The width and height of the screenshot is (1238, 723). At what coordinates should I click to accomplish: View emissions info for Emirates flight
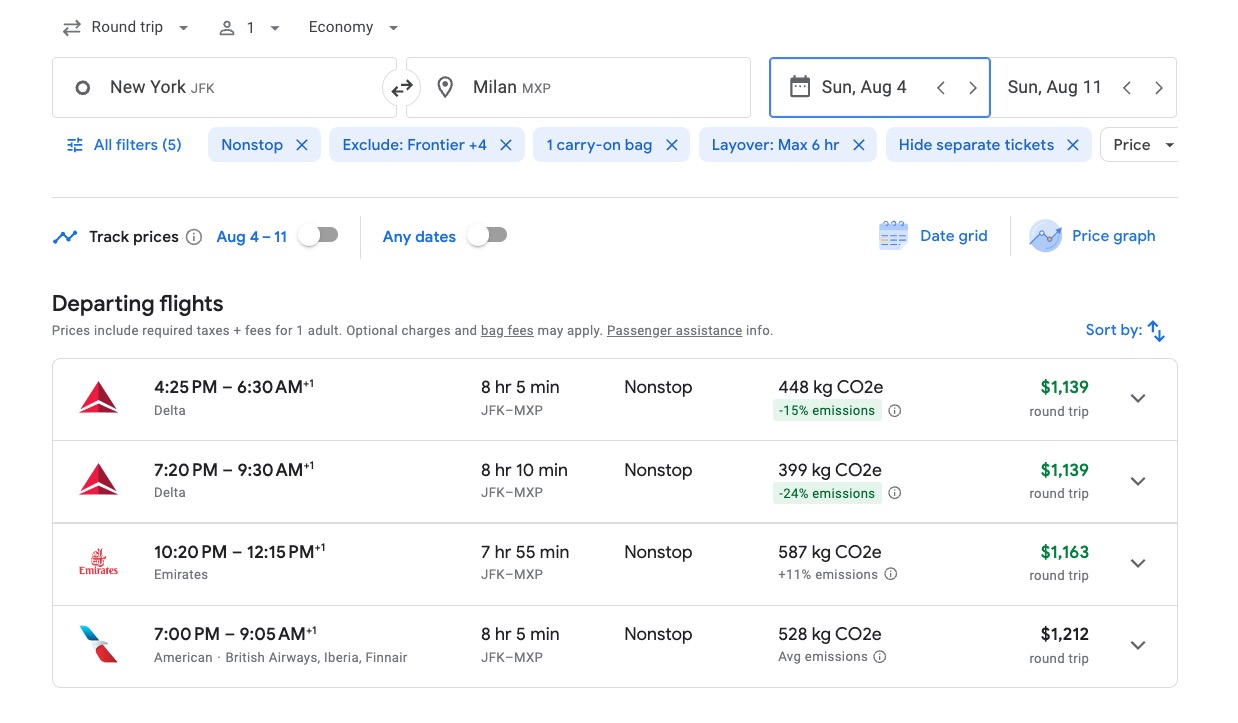point(891,575)
